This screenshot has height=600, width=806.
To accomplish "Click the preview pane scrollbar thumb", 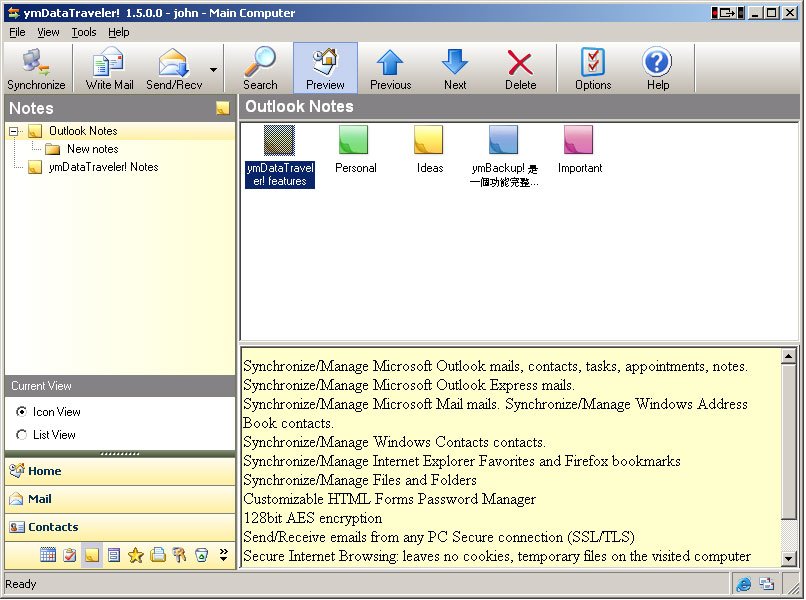I will tap(789, 441).
